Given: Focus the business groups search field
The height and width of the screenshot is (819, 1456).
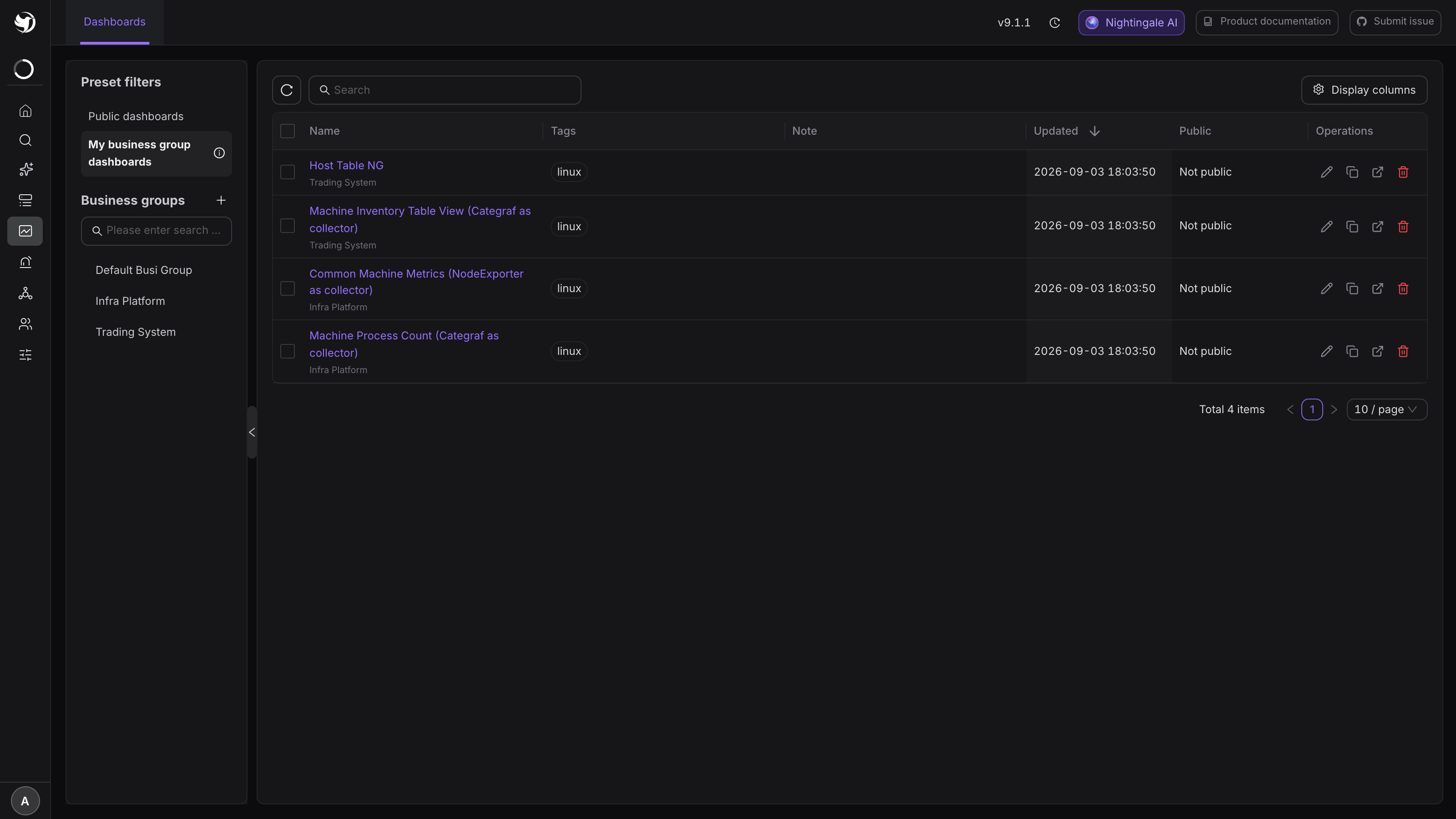Looking at the screenshot, I should click(157, 231).
